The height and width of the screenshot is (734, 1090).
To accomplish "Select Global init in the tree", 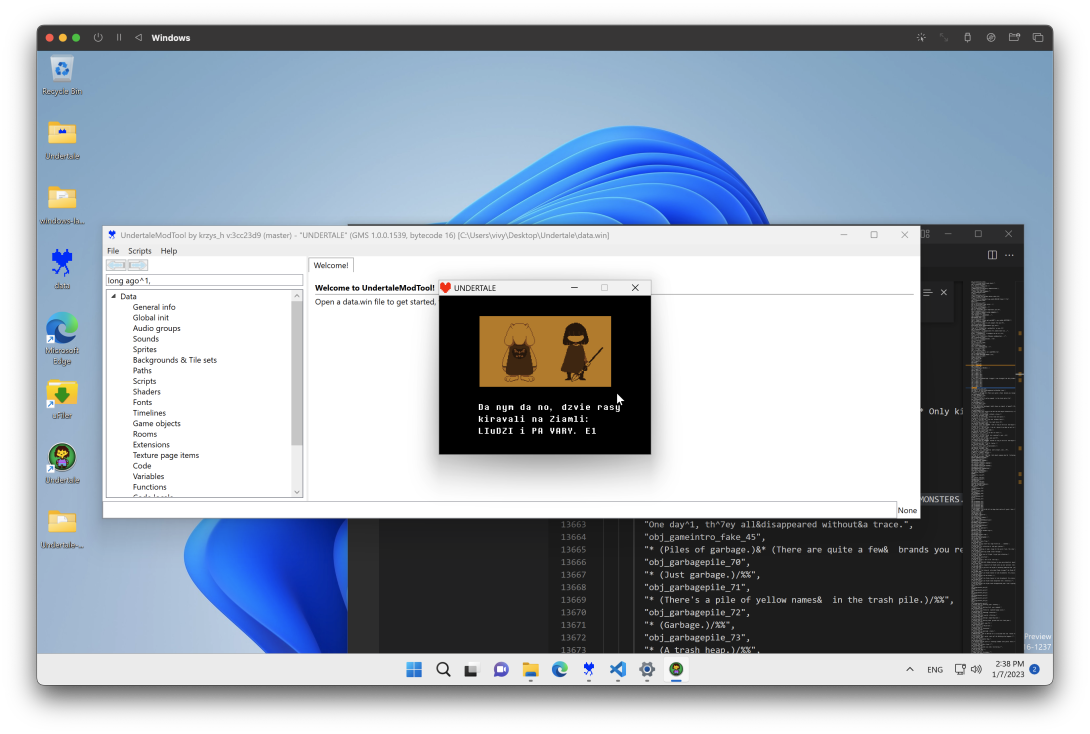I will pyautogui.click(x=151, y=318).
